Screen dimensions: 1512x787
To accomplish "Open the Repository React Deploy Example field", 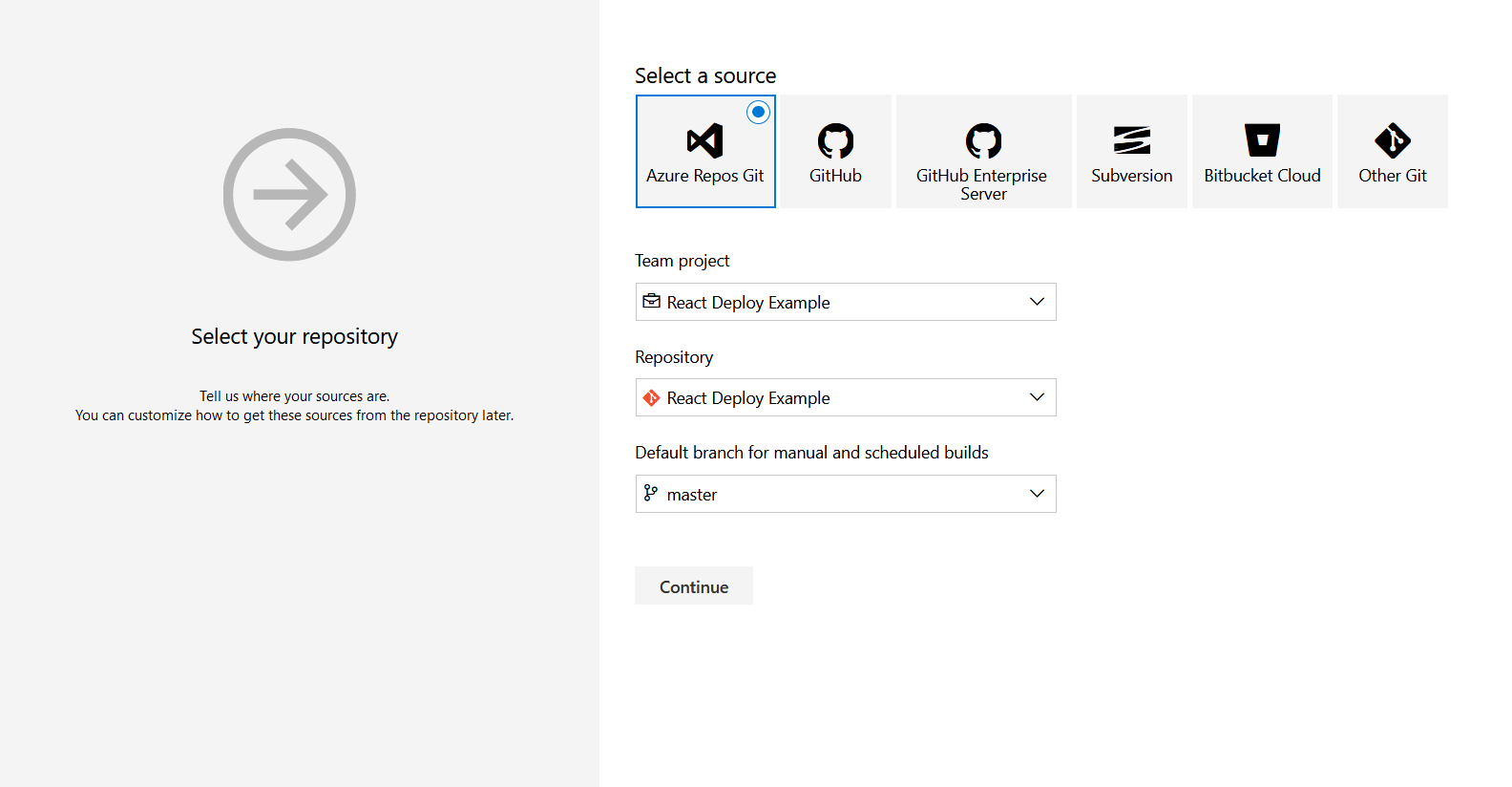I will pos(846,397).
